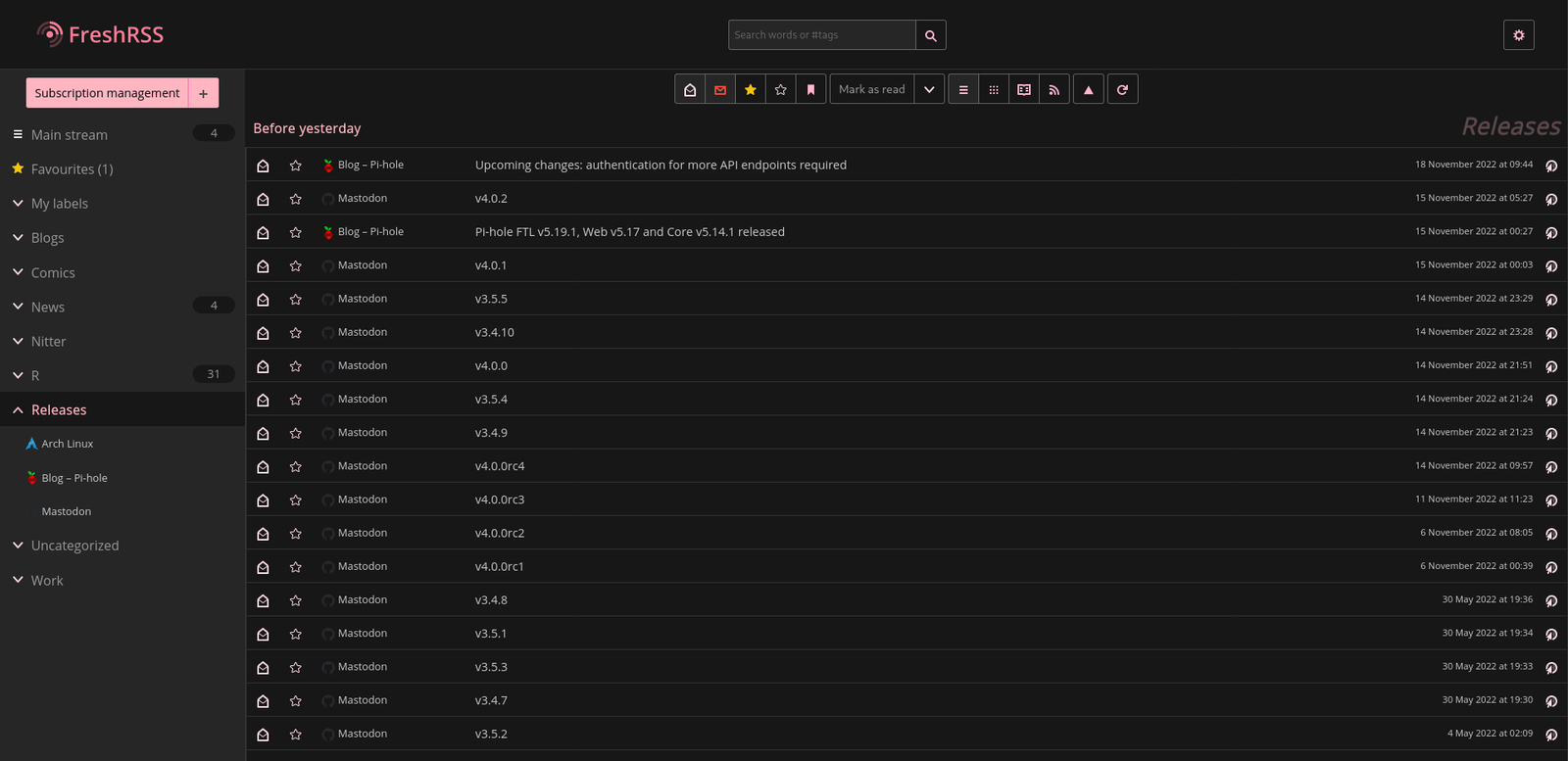
Task: Select Main stream in the sidebar
Action: pos(70,135)
